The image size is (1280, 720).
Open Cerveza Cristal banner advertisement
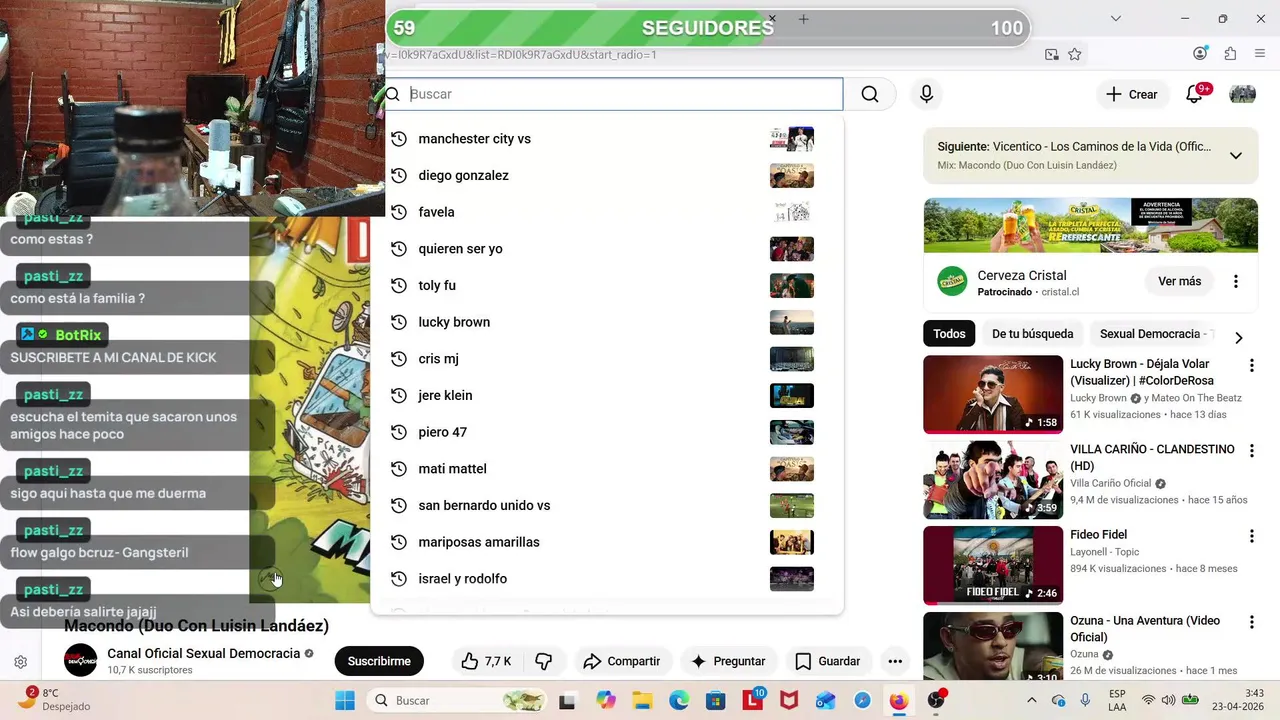(x=1091, y=225)
